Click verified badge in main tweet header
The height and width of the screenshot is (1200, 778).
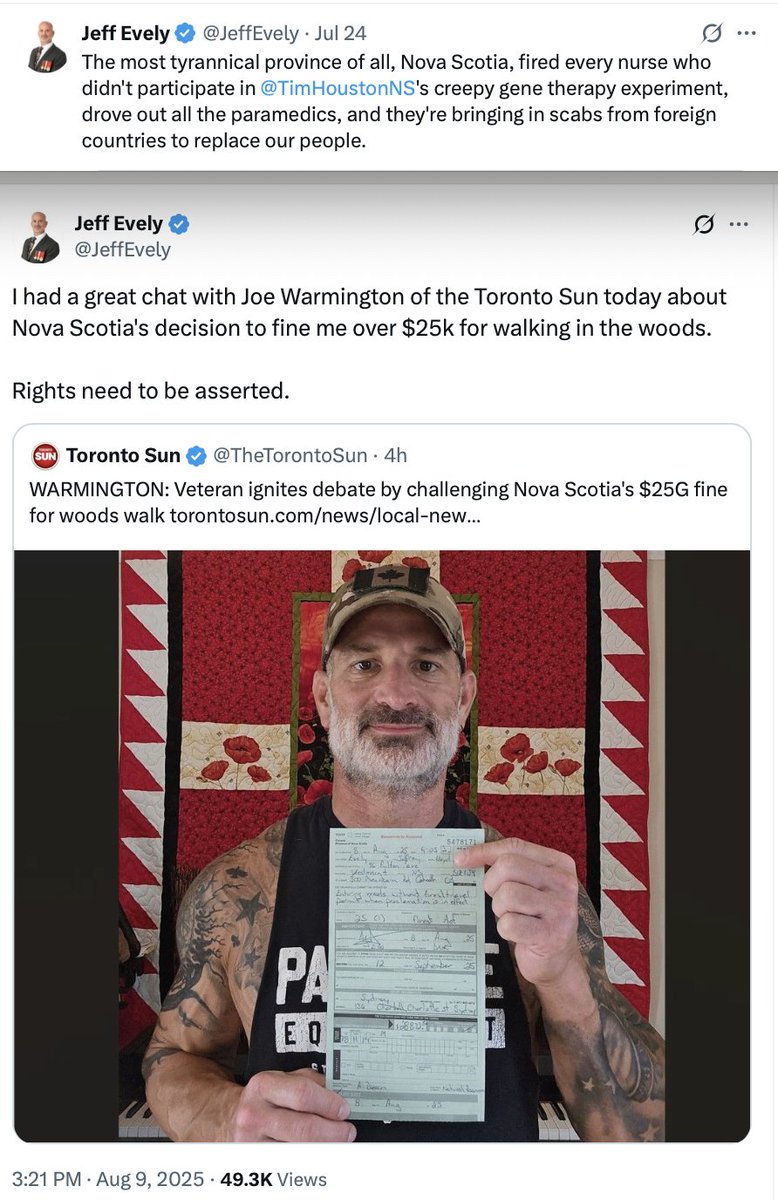pos(179,224)
